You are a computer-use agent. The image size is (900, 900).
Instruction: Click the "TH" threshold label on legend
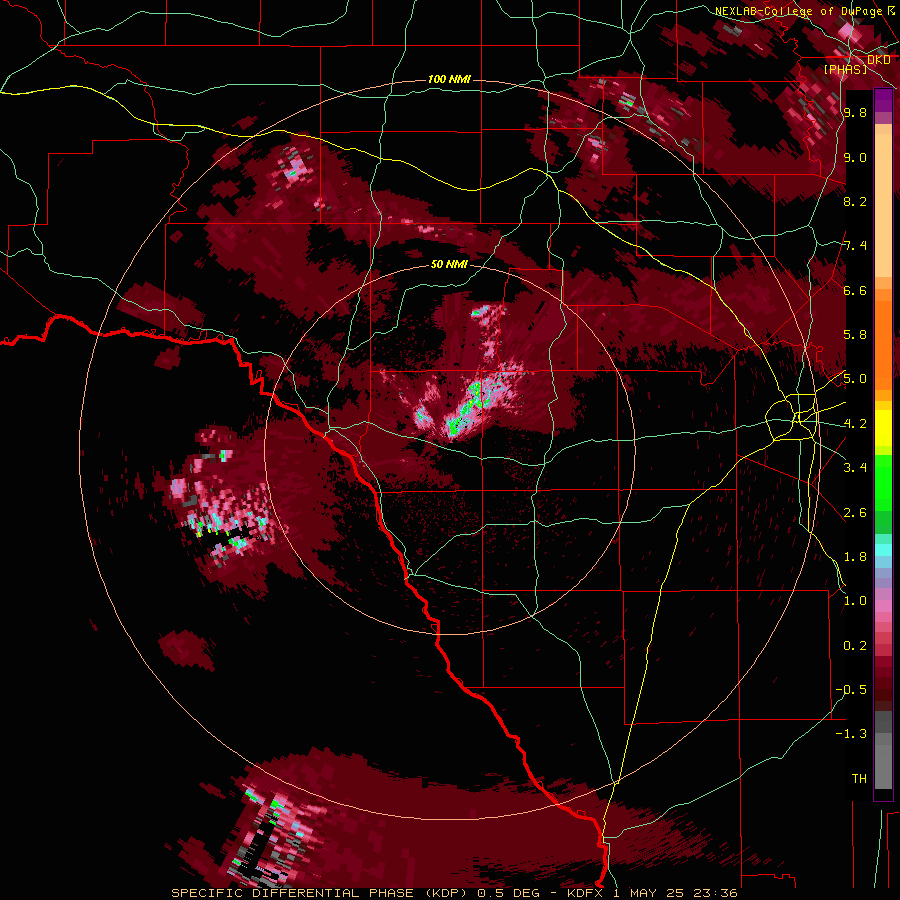[x=859, y=779]
